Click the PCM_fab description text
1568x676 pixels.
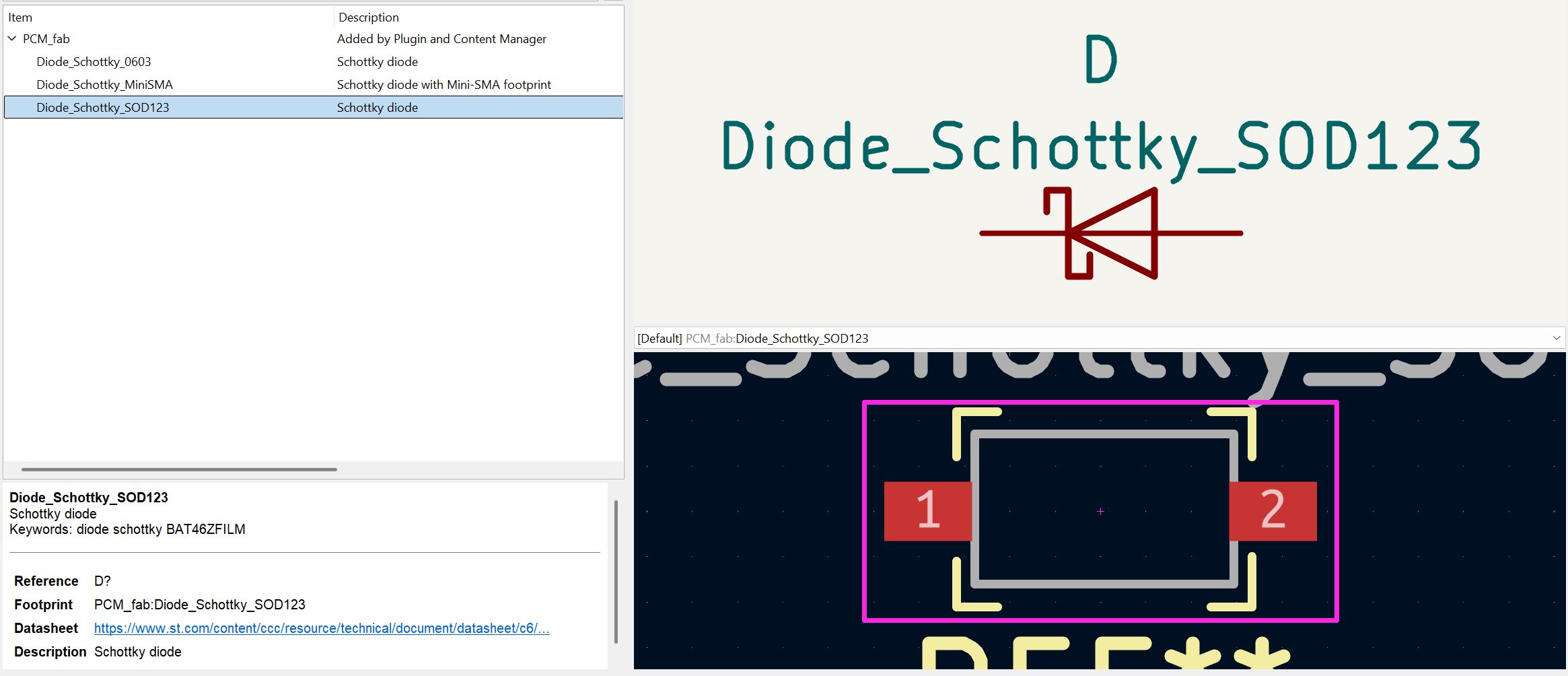441,38
